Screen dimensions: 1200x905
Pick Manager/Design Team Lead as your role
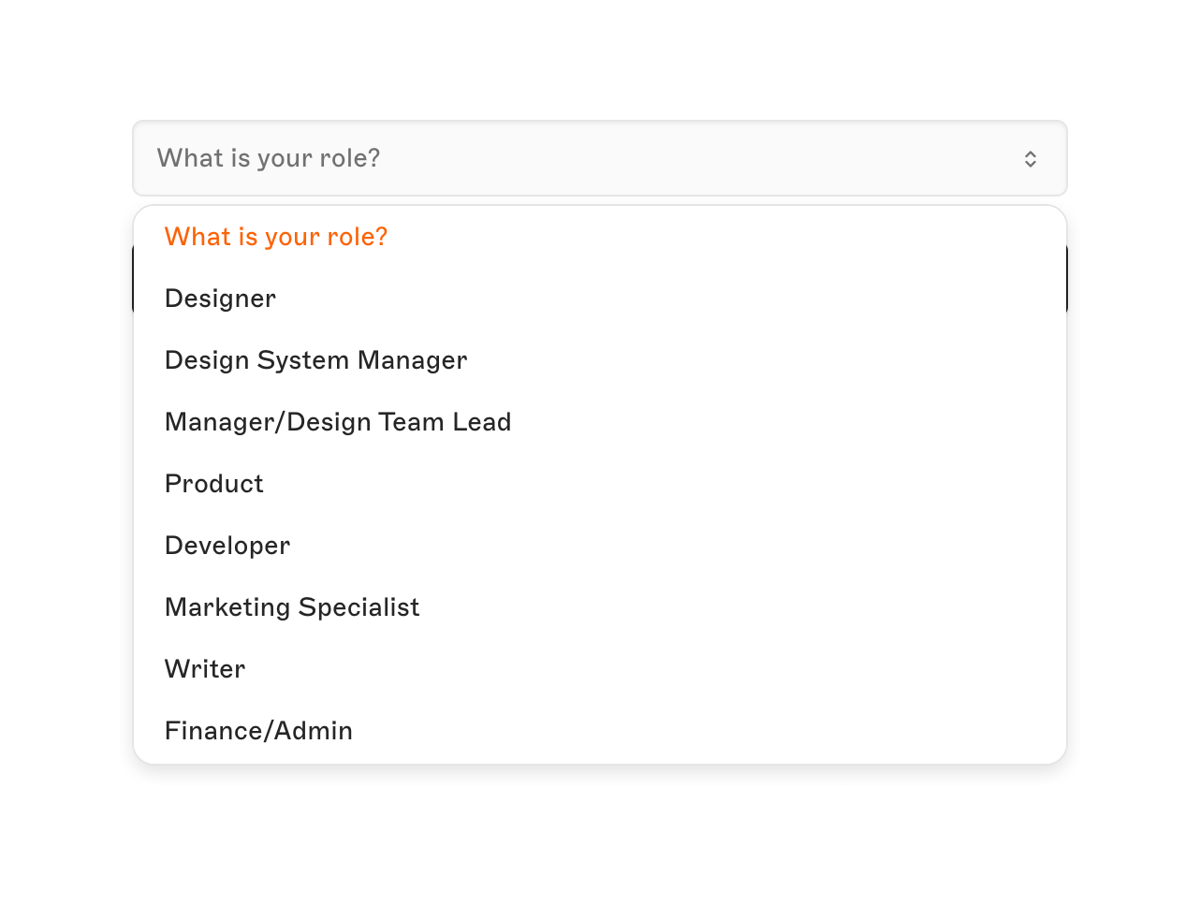point(337,422)
